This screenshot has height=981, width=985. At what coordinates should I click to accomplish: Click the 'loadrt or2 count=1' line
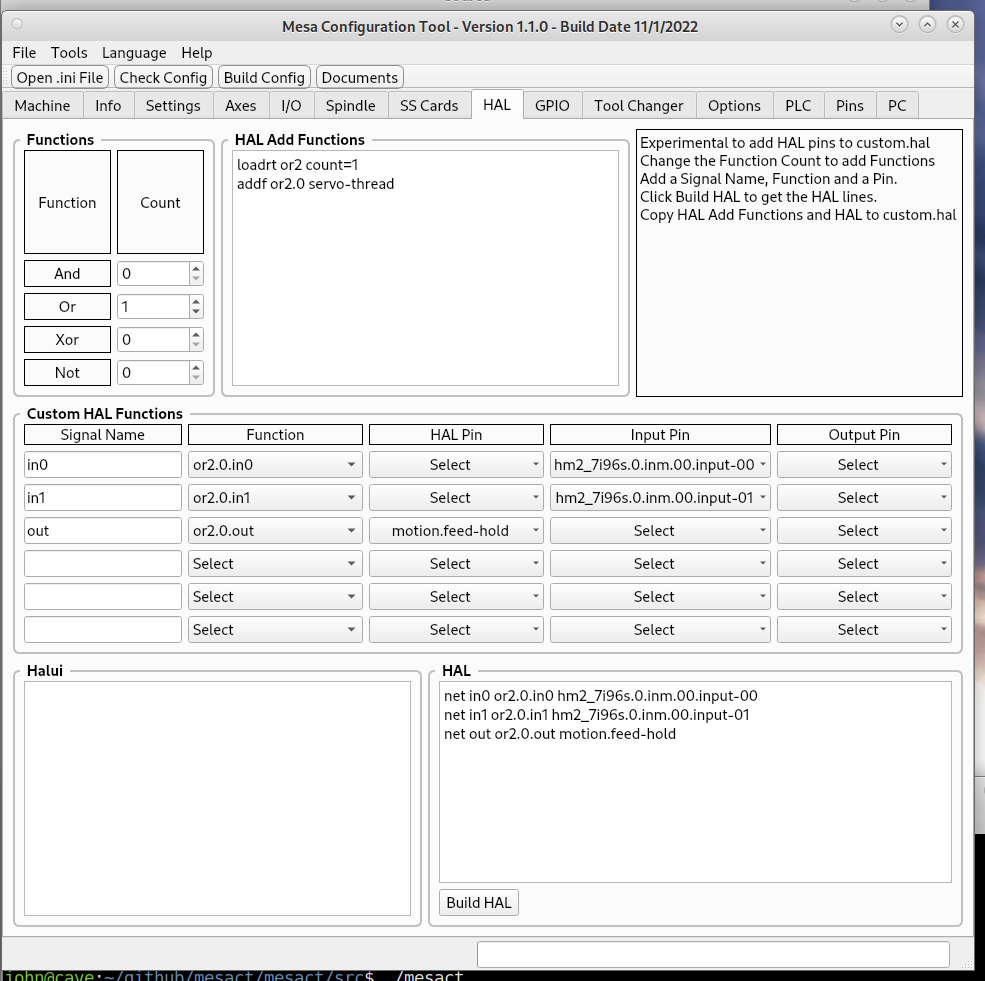[297, 165]
